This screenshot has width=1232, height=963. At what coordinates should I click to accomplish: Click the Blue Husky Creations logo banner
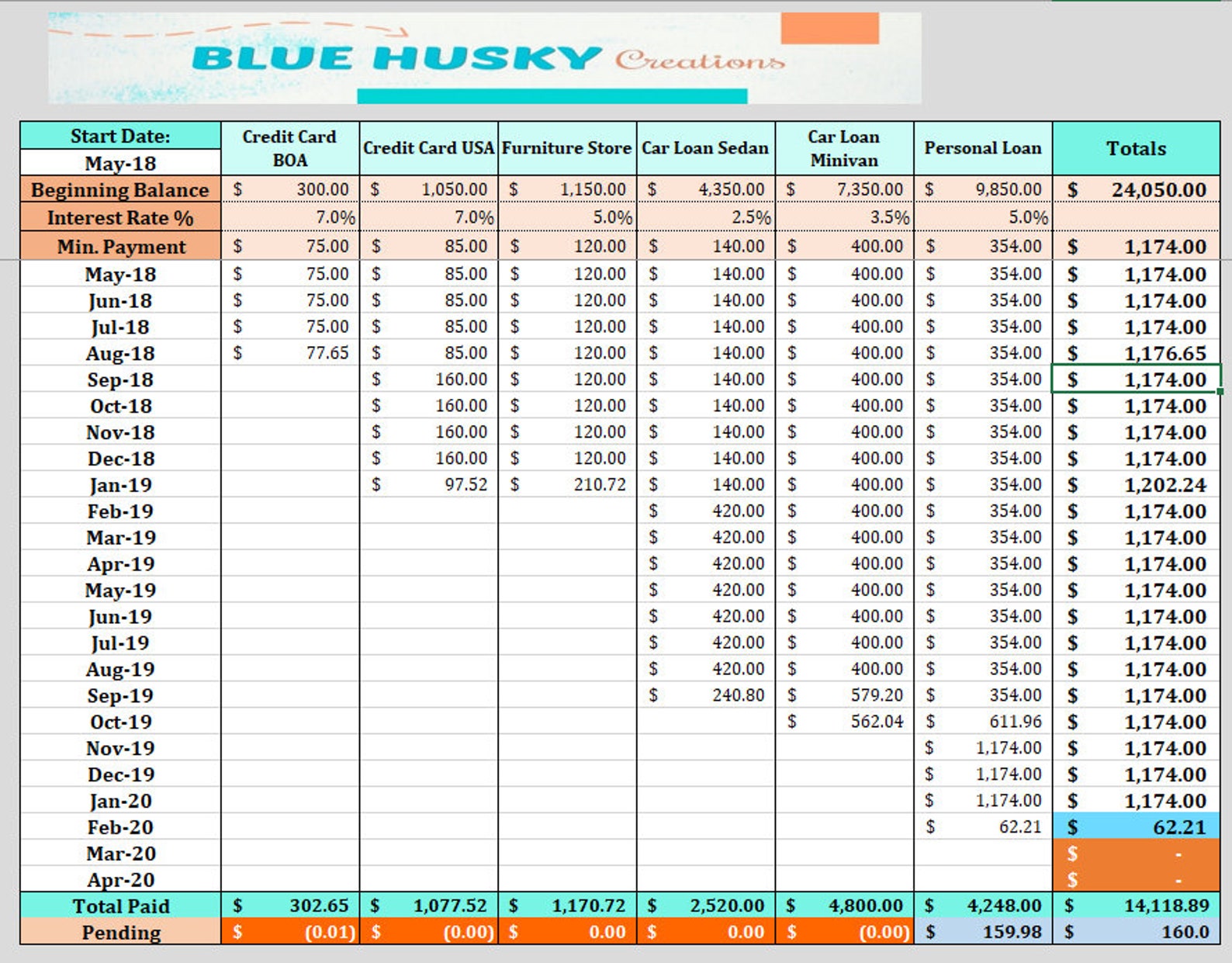point(485,57)
